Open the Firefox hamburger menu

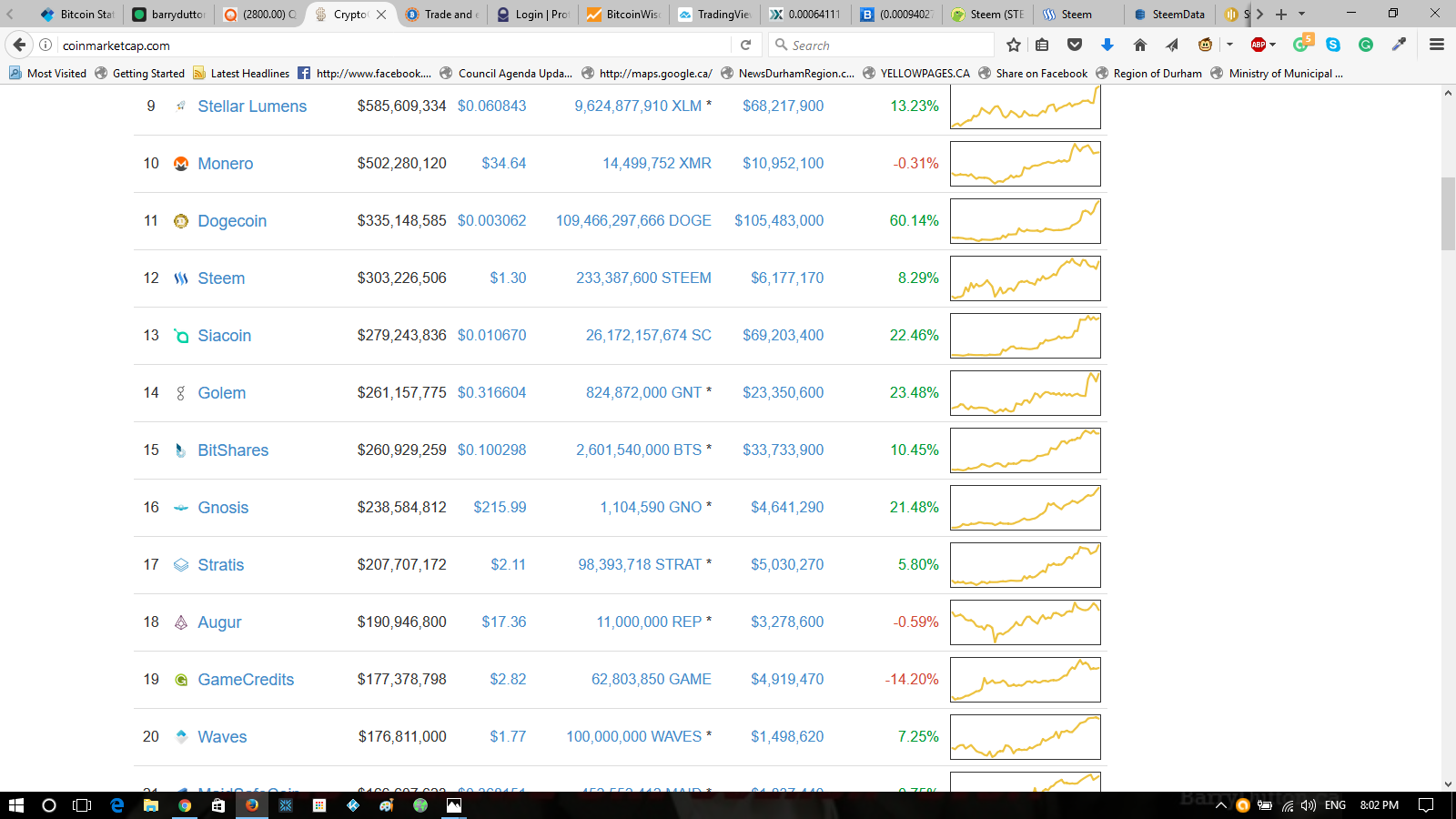click(1437, 45)
